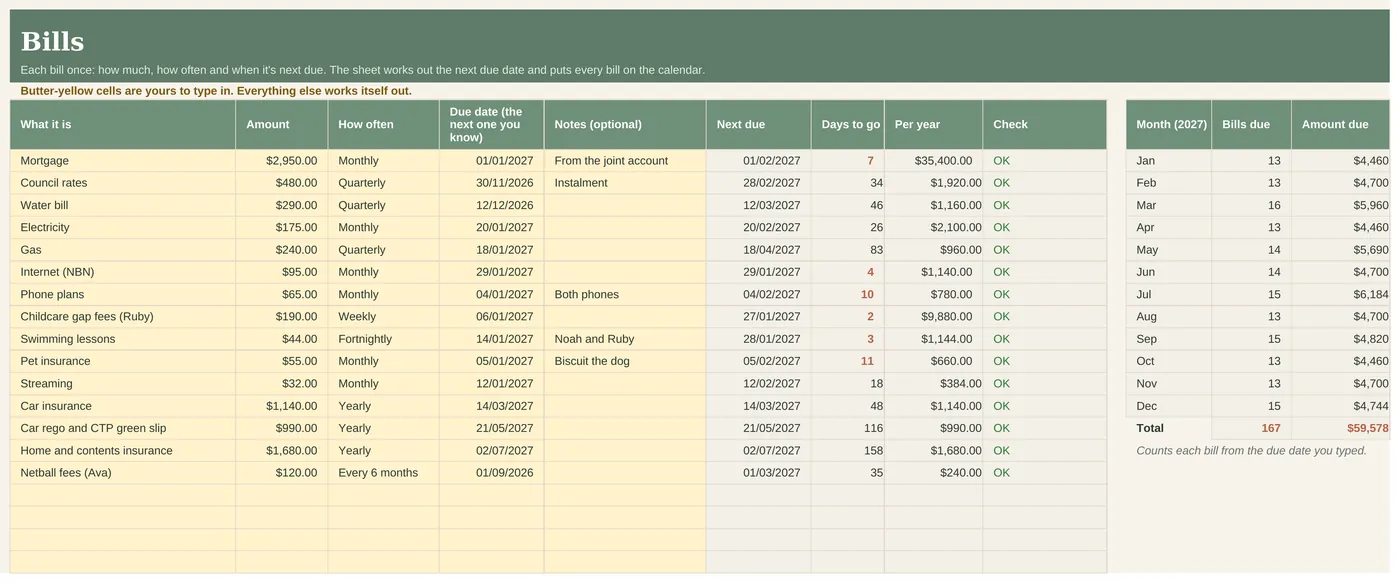
Task: Click the Days to go value 158
Action: 847,451
